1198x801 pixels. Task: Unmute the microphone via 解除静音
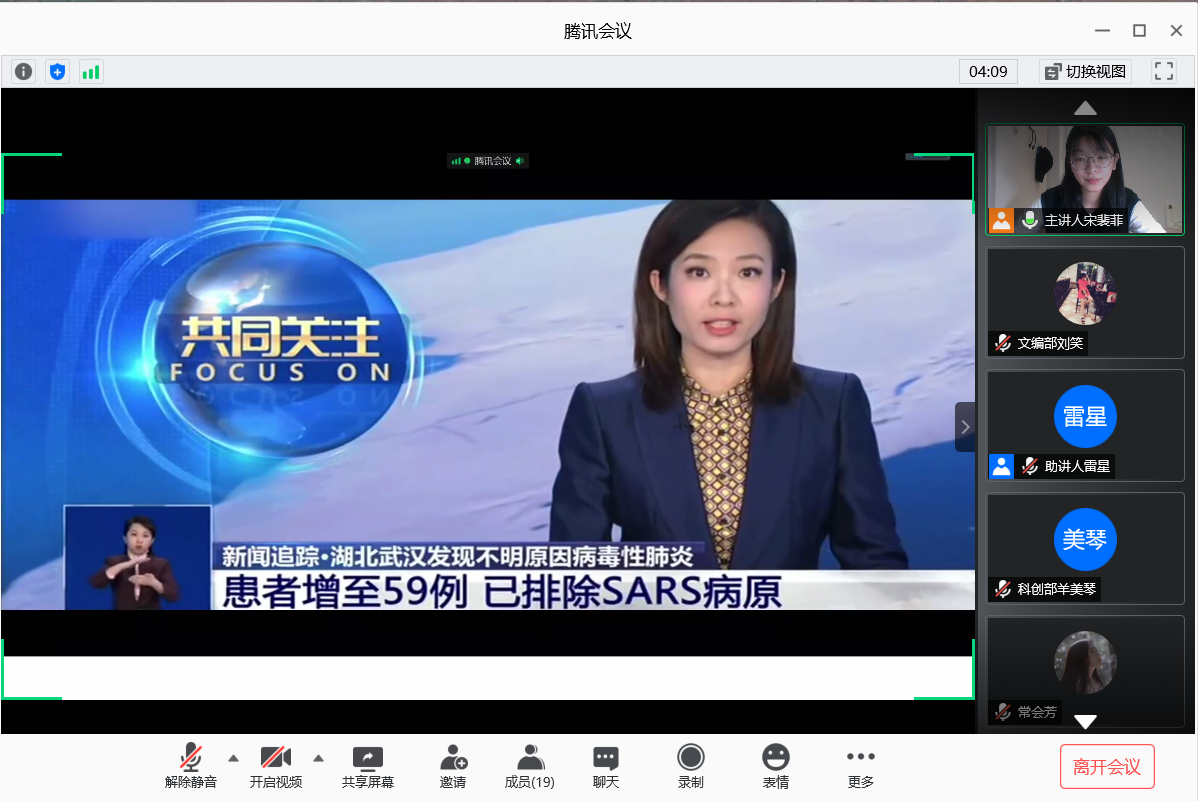190,766
